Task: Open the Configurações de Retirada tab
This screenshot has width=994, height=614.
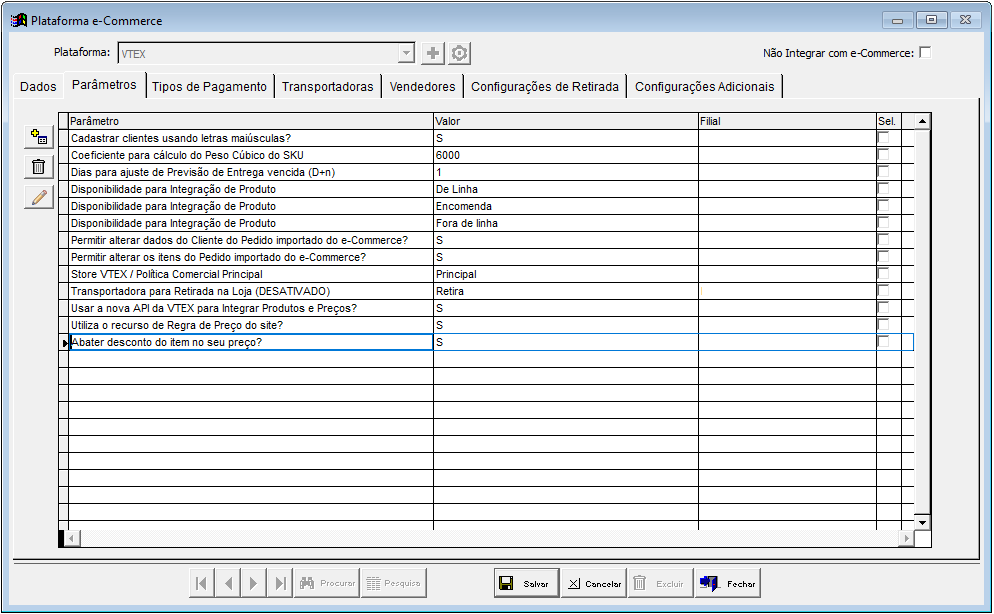Action: (544, 87)
